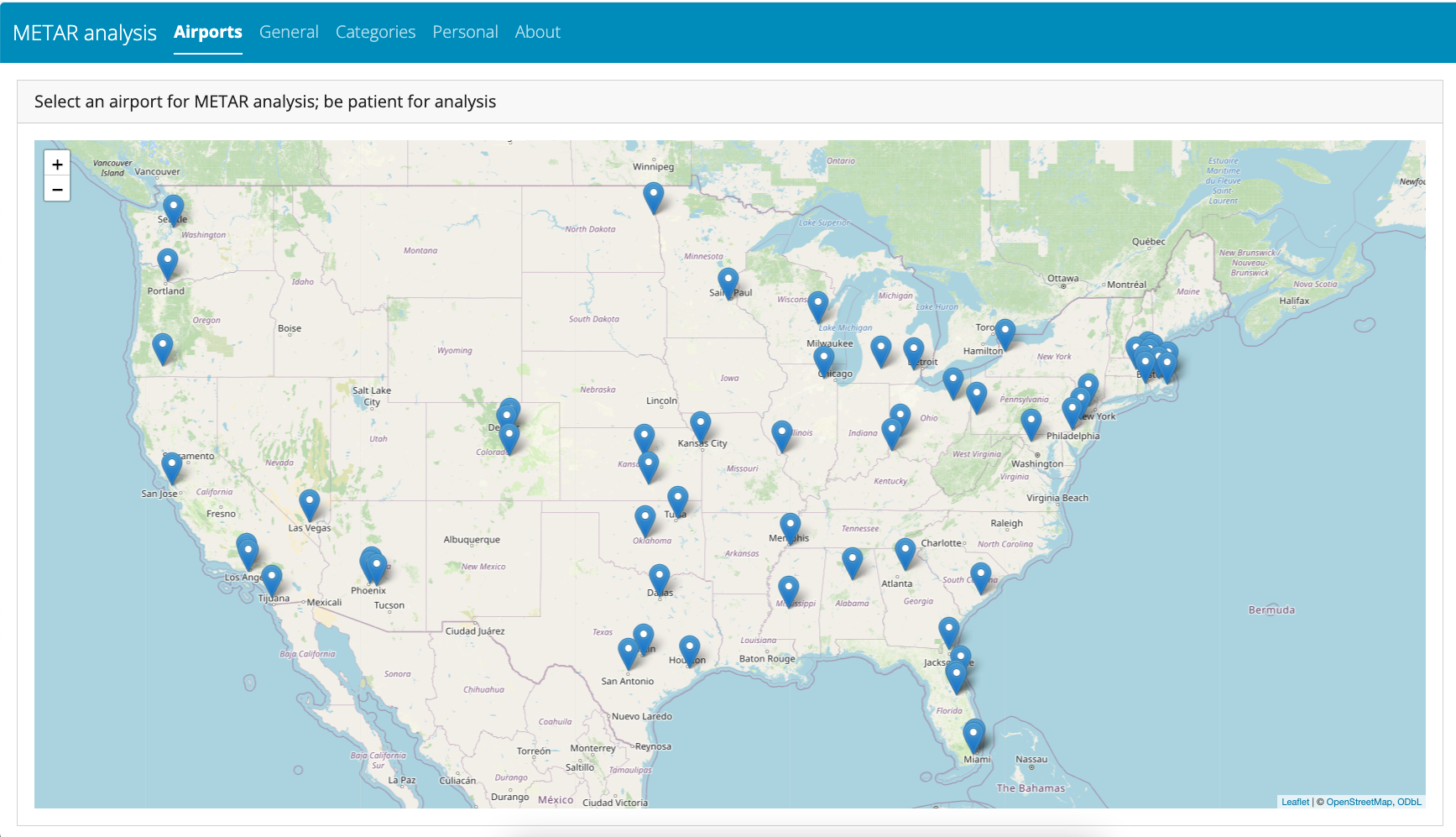Screen dimensions: 1456x837
Task: Select the Portland airport marker
Action: pos(168,262)
